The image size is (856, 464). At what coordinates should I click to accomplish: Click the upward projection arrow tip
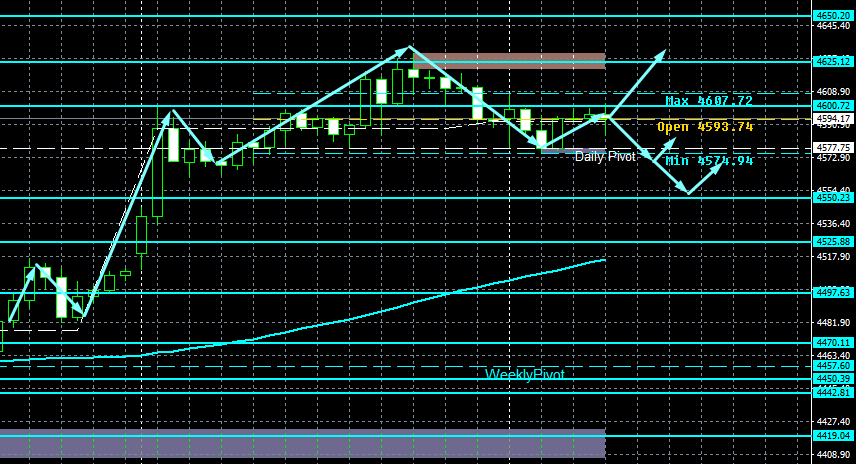[663, 52]
